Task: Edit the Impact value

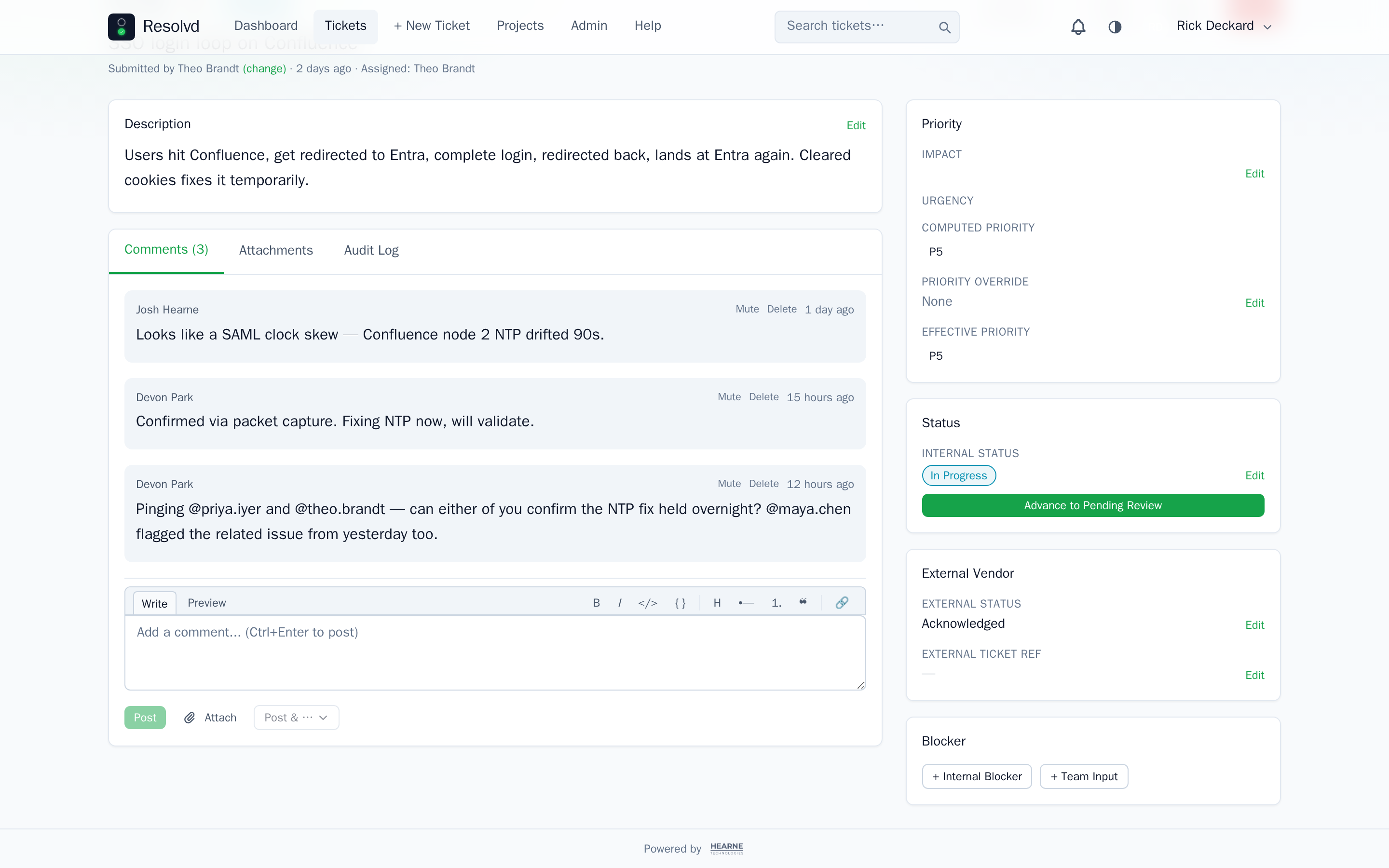Action: click(x=1254, y=174)
